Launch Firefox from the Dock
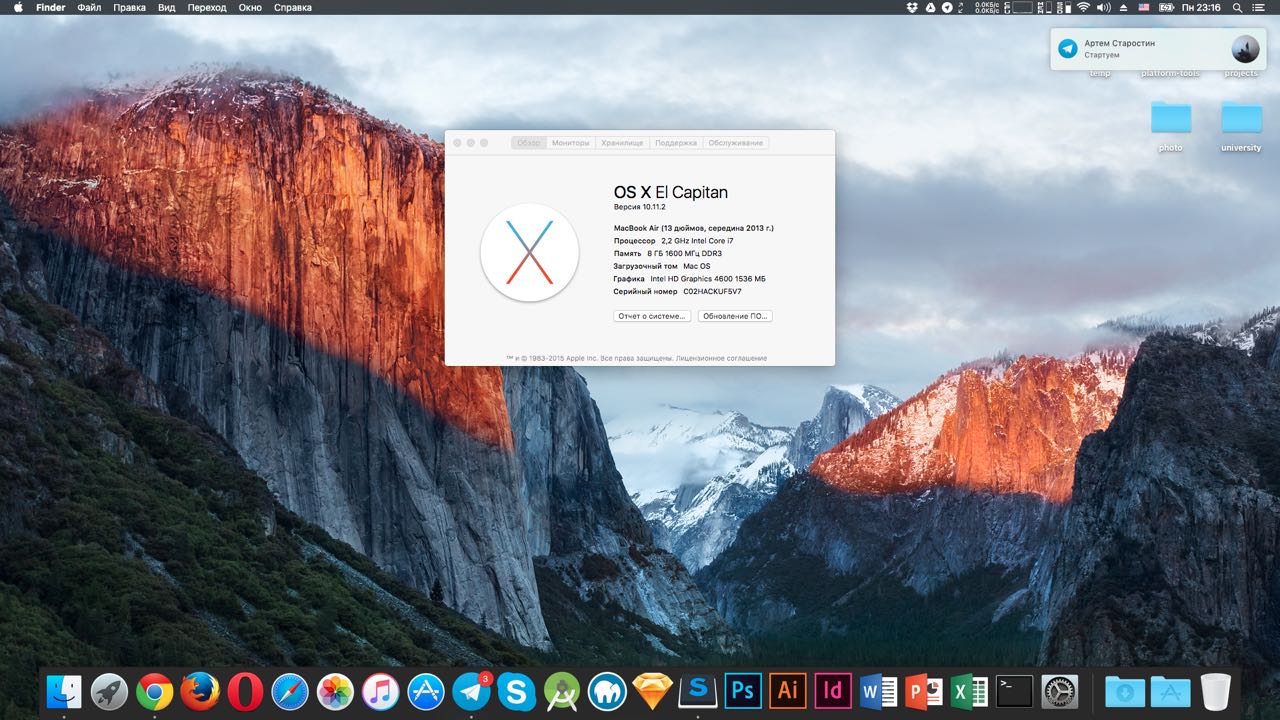1280x720 pixels. (200, 691)
